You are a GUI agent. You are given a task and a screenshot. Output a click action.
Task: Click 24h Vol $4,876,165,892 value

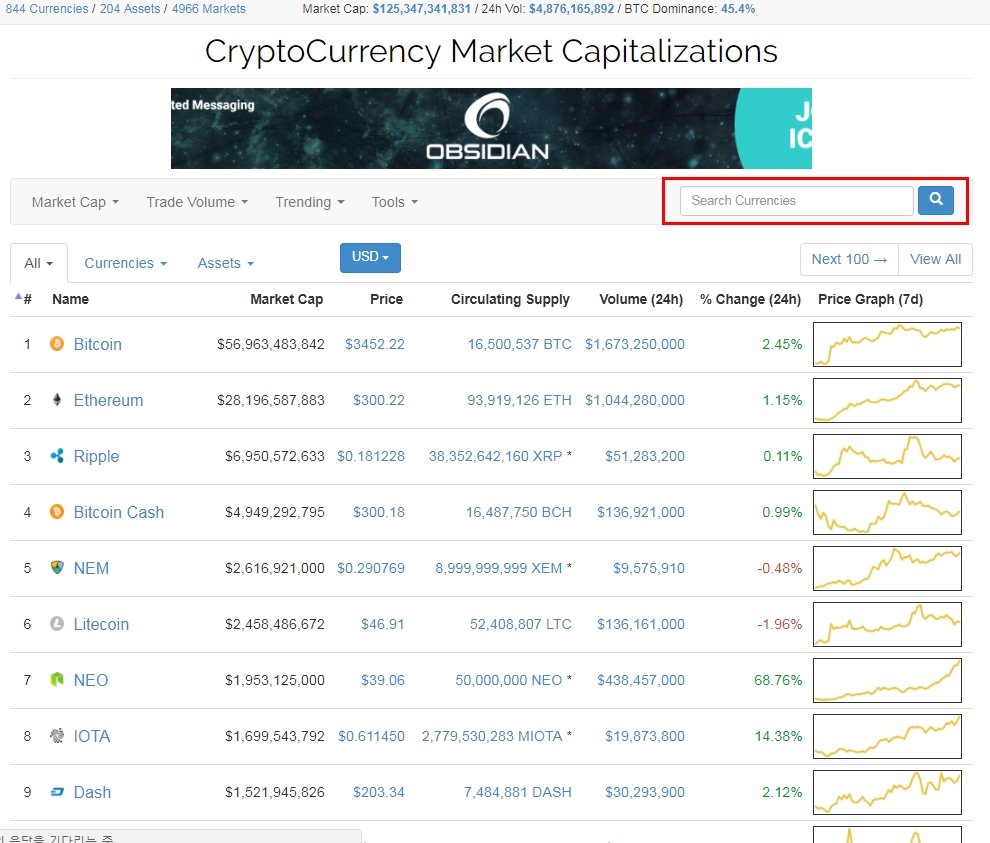tap(571, 9)
